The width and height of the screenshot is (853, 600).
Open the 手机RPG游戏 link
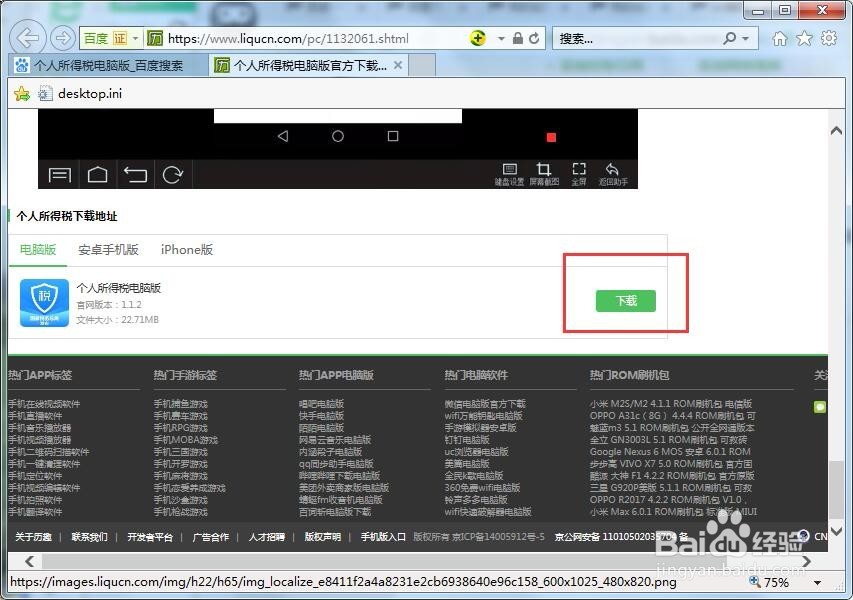pos(181,428)
